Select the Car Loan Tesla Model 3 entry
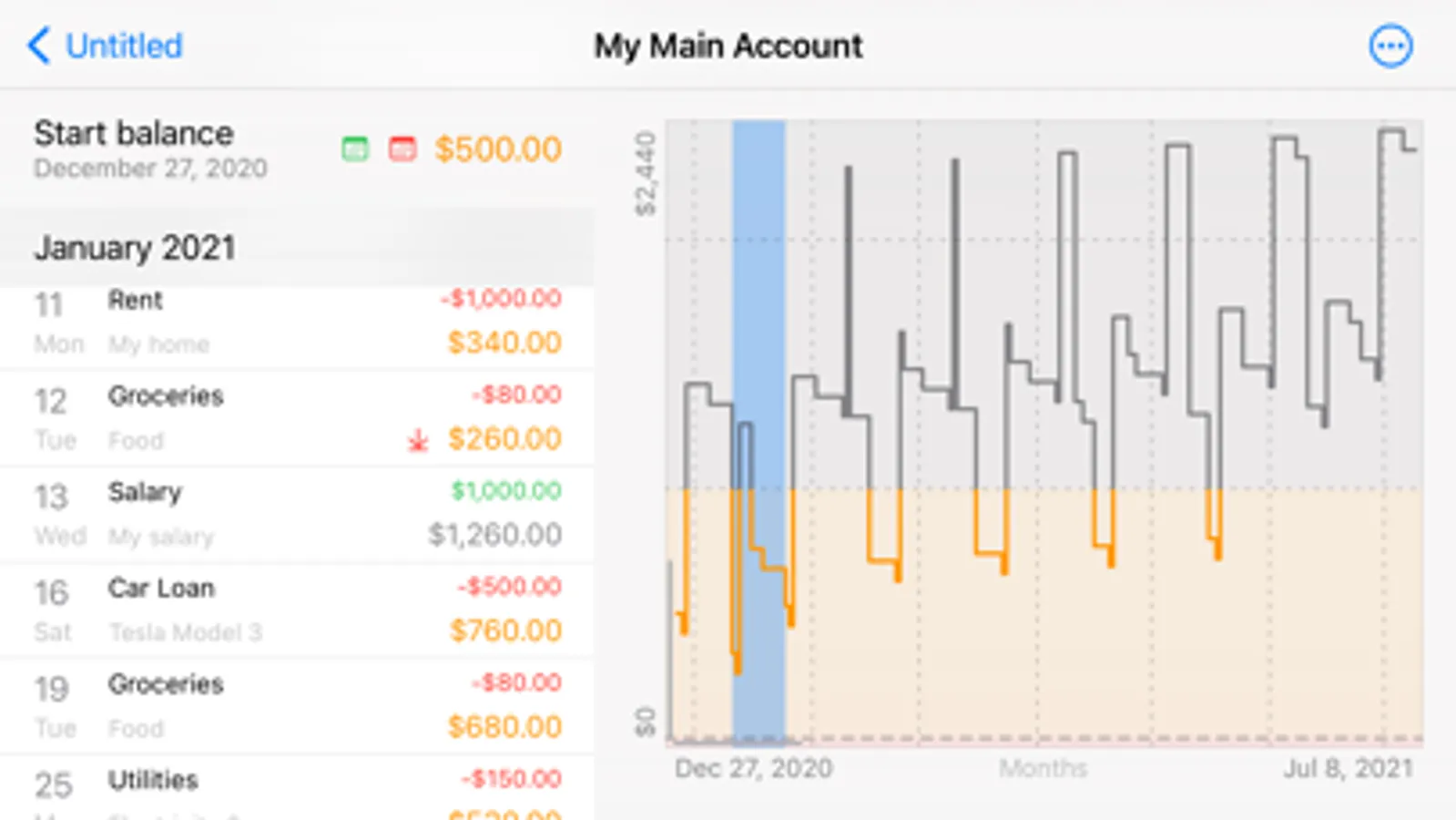Screen dimensions: 1456x820 click(297, 610)
